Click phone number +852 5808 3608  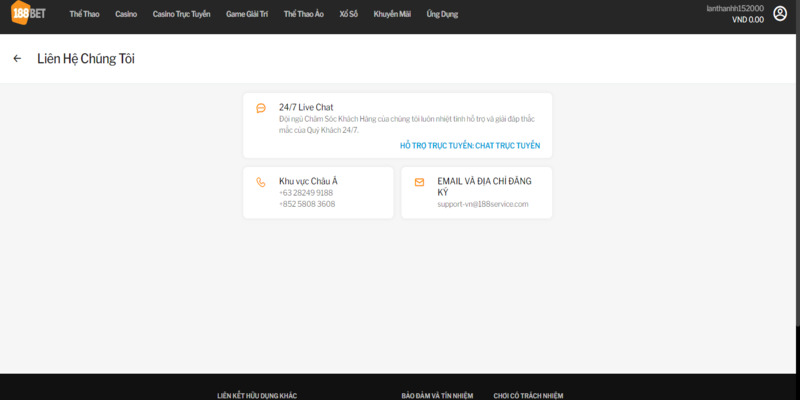(307, 204)
